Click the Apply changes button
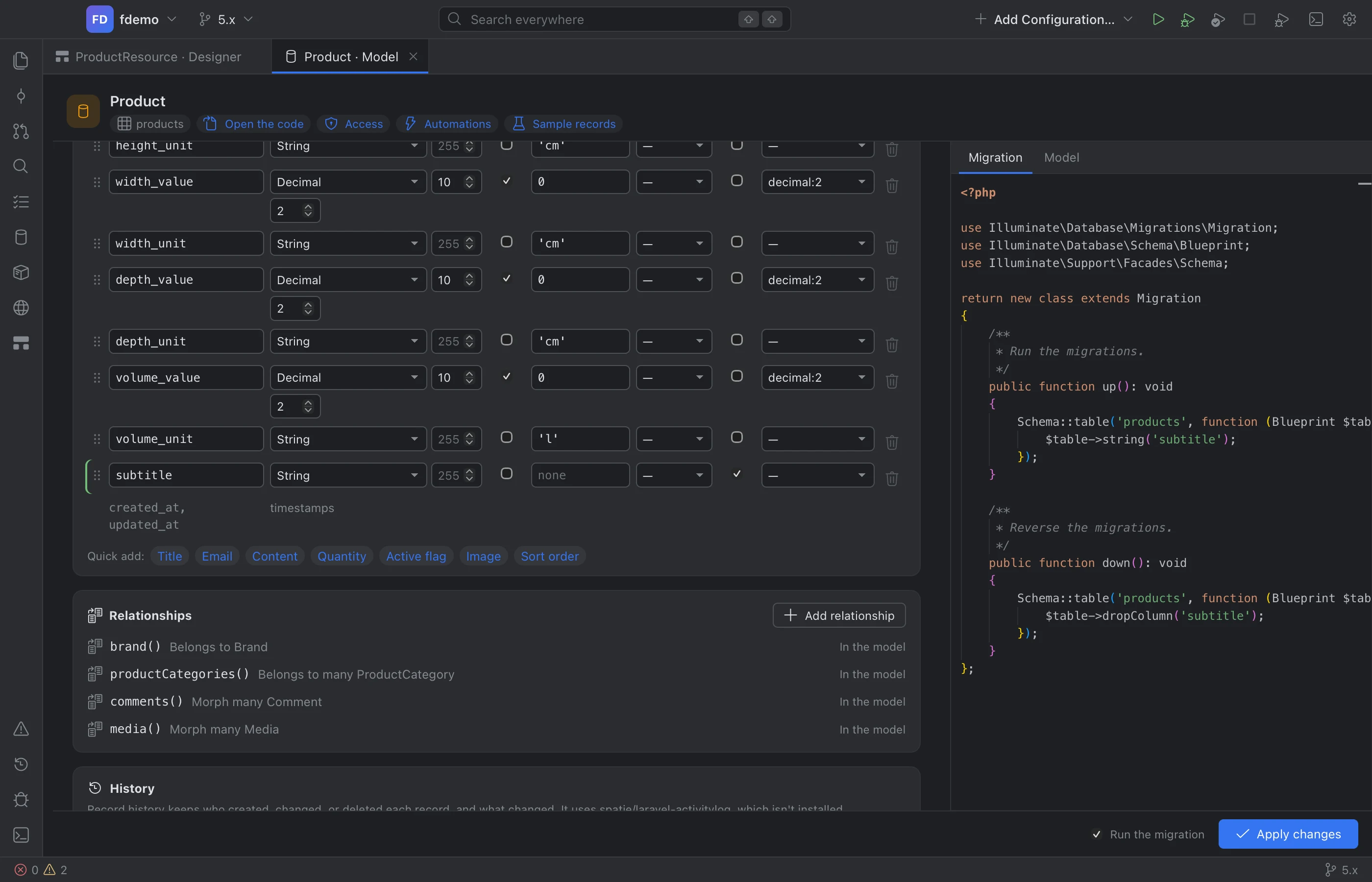This screenshot has width=1372, height=882. point(1287,834)
